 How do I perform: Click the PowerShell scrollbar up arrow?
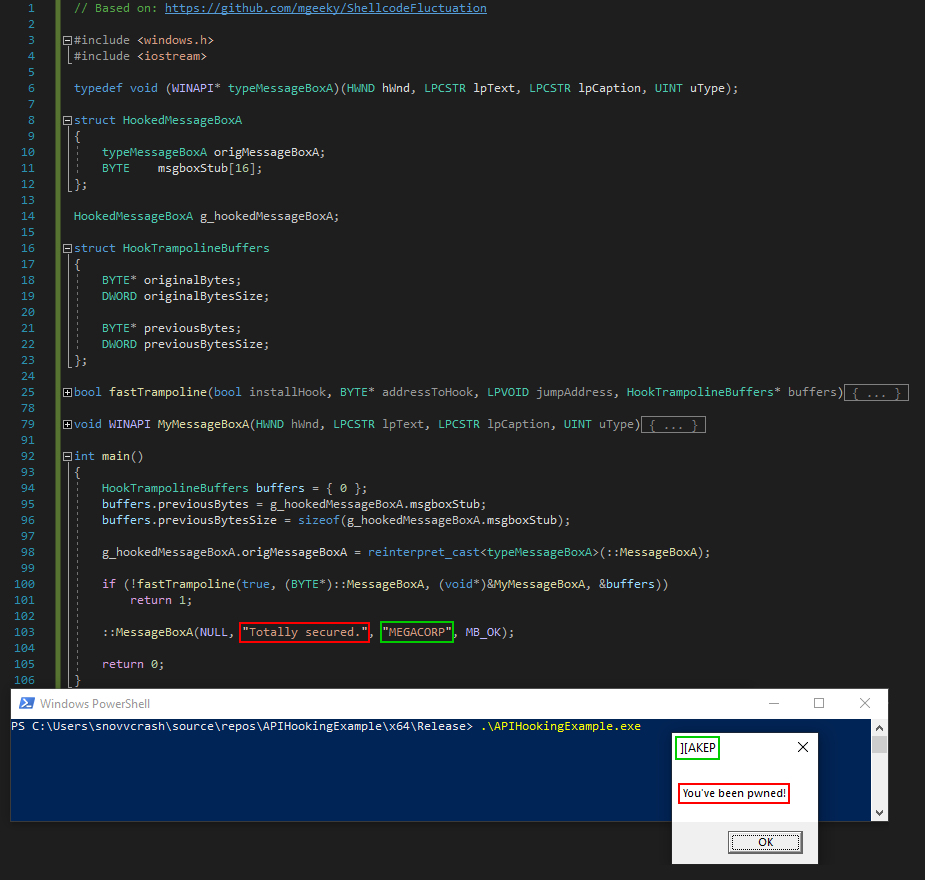click(x=879, y=728)
